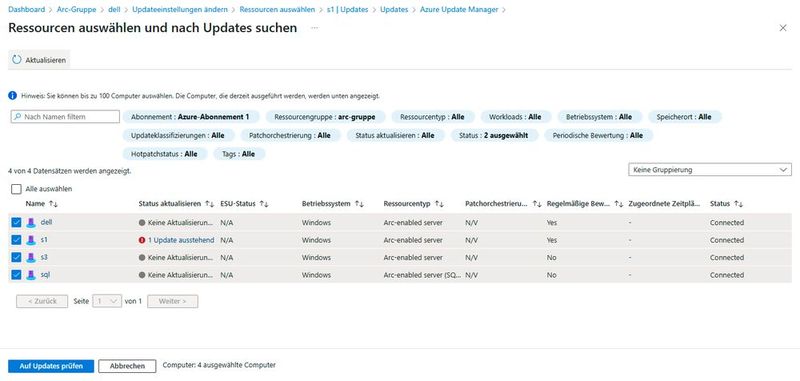Toggle the Alle auswählen checkbox
800x381 pixels.
16,189
